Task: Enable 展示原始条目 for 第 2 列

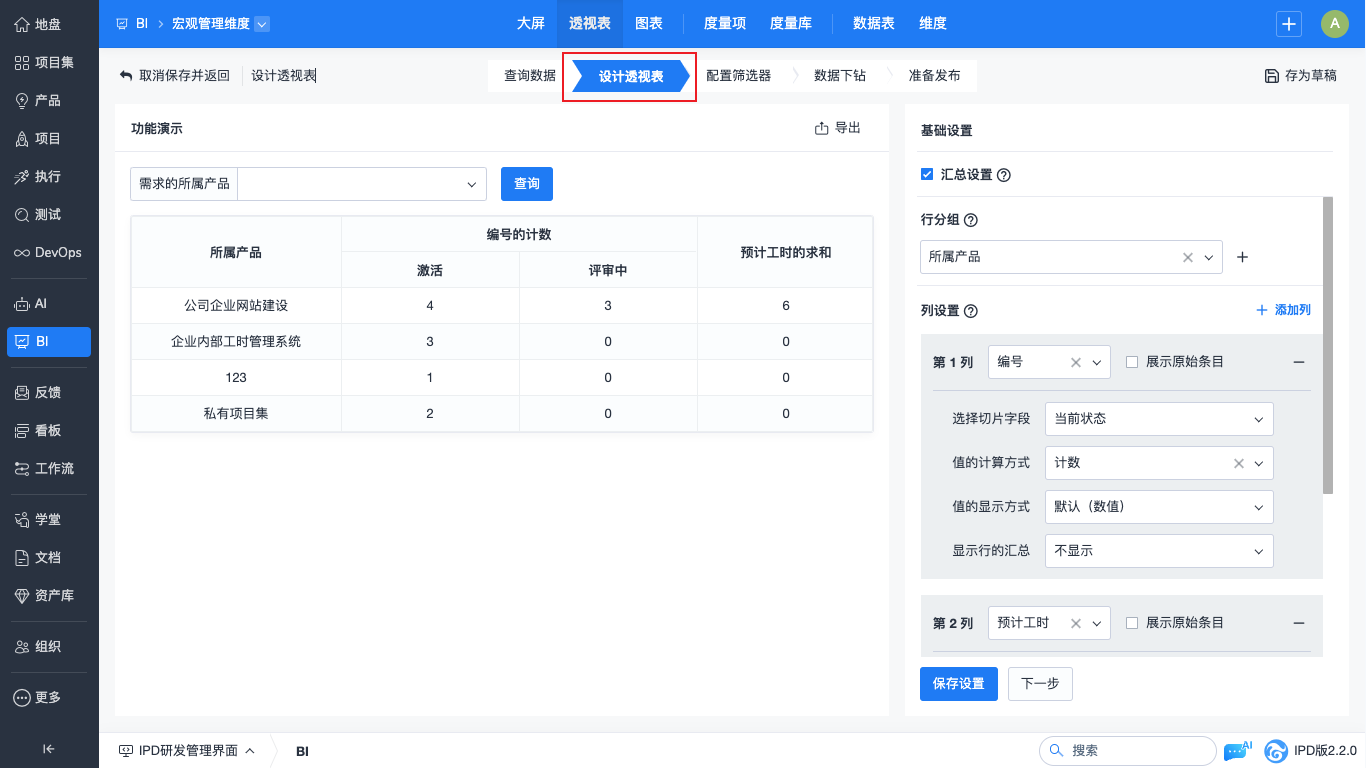Action: point(1132,623)
